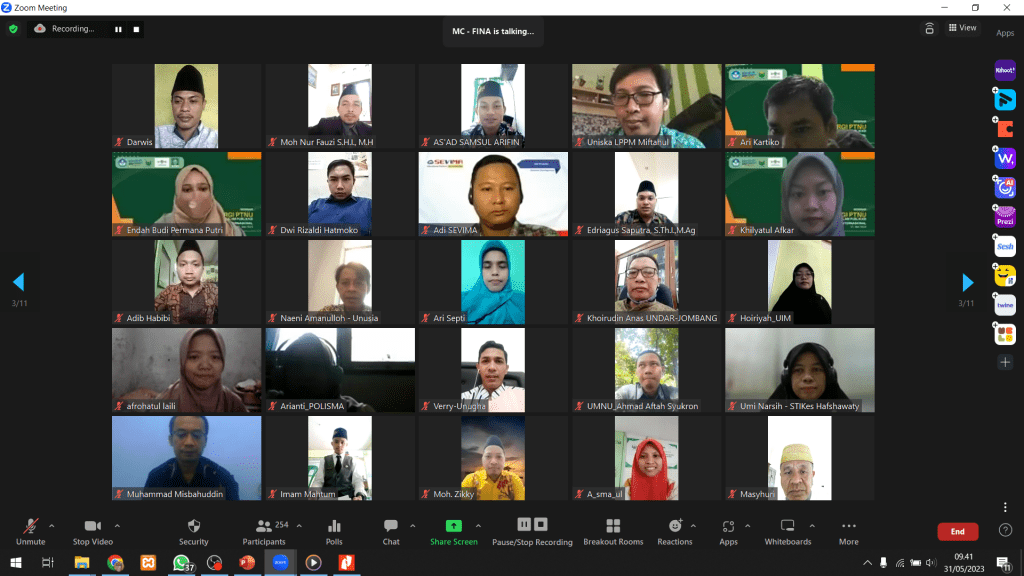The width and height of the screenshot is (1024, 576).
Task: Click the red End button
Action: (957, 532)
